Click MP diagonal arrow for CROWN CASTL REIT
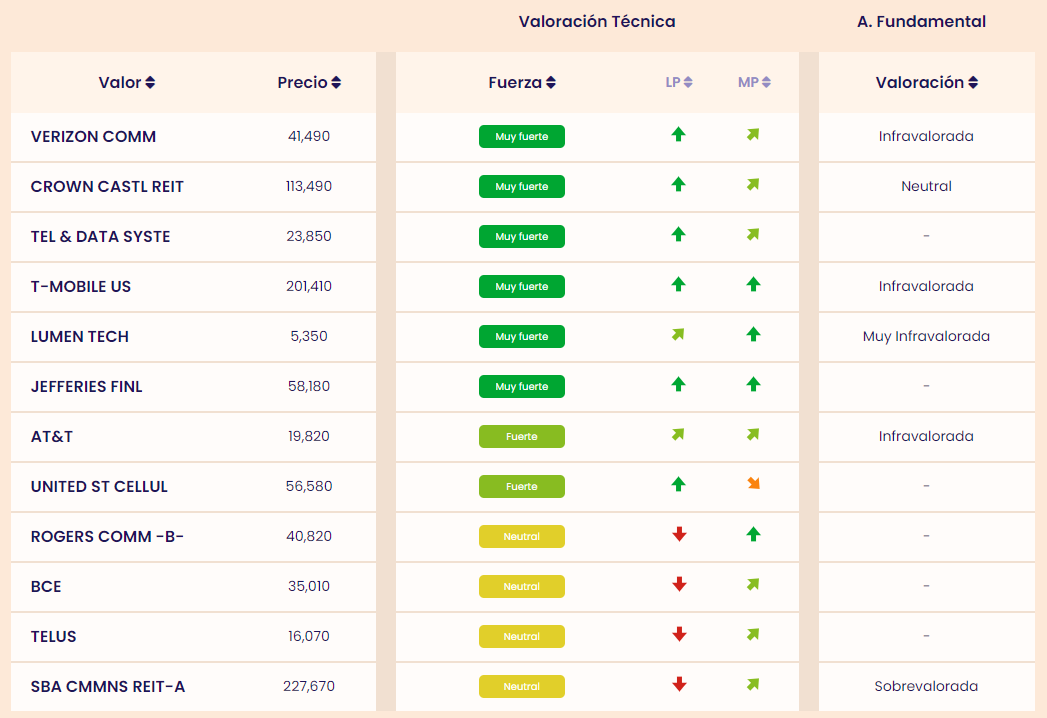The image size is (1047, 718). point(753,184)
